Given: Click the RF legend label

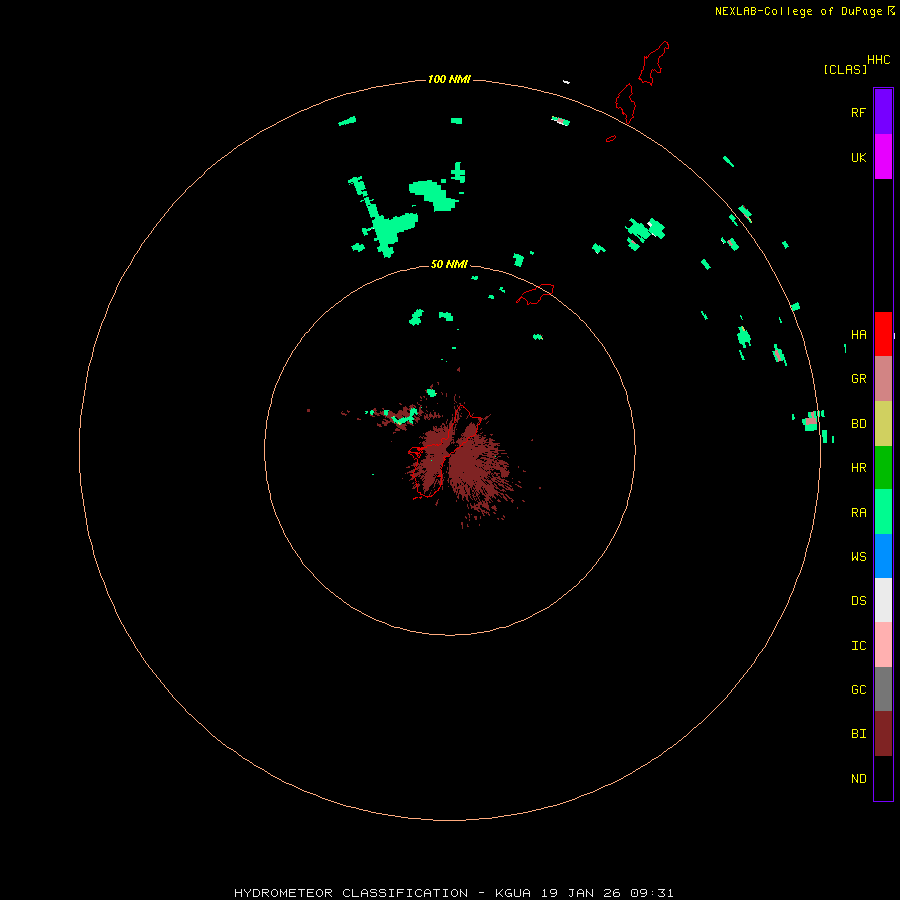Looking at the screenshot, I should (x=858, y=112).
